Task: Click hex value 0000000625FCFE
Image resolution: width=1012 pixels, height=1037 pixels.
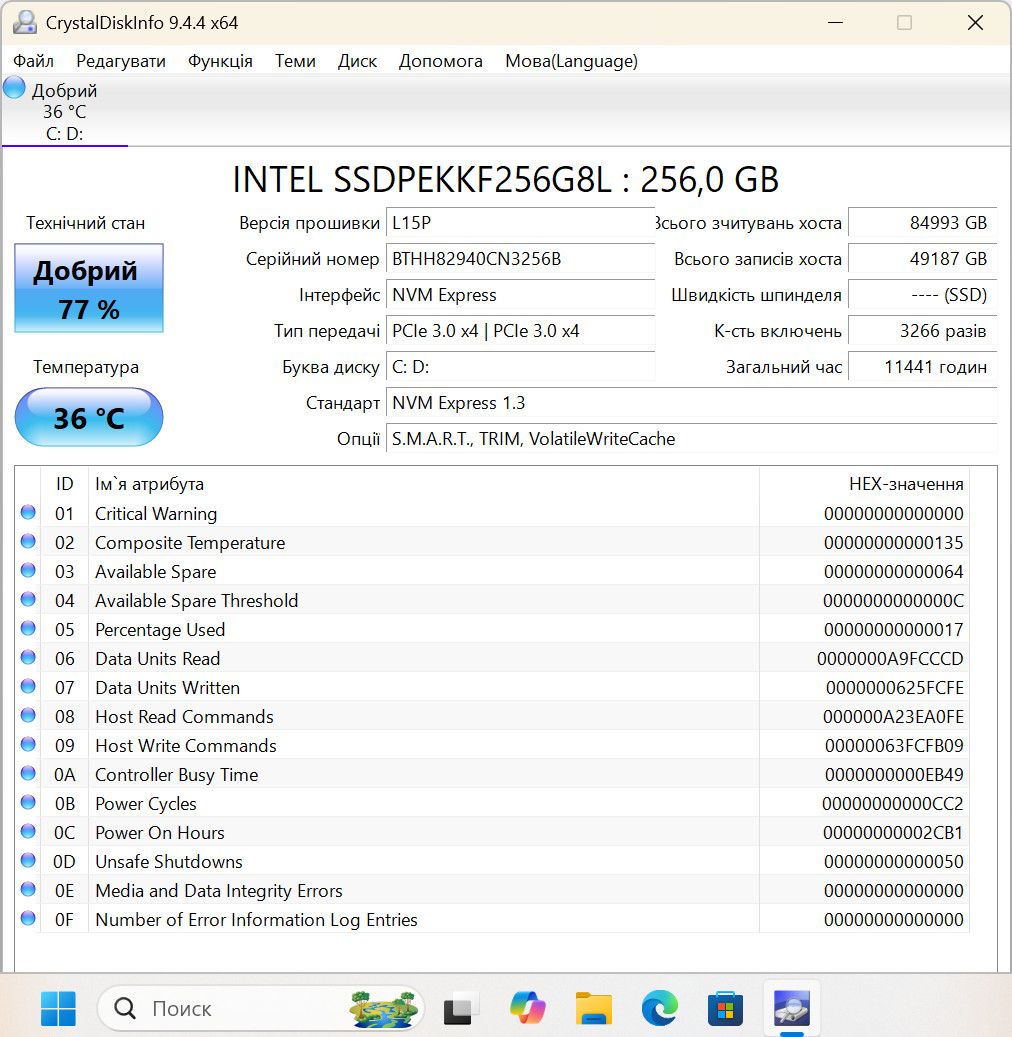Action: [x=894, y=688]
